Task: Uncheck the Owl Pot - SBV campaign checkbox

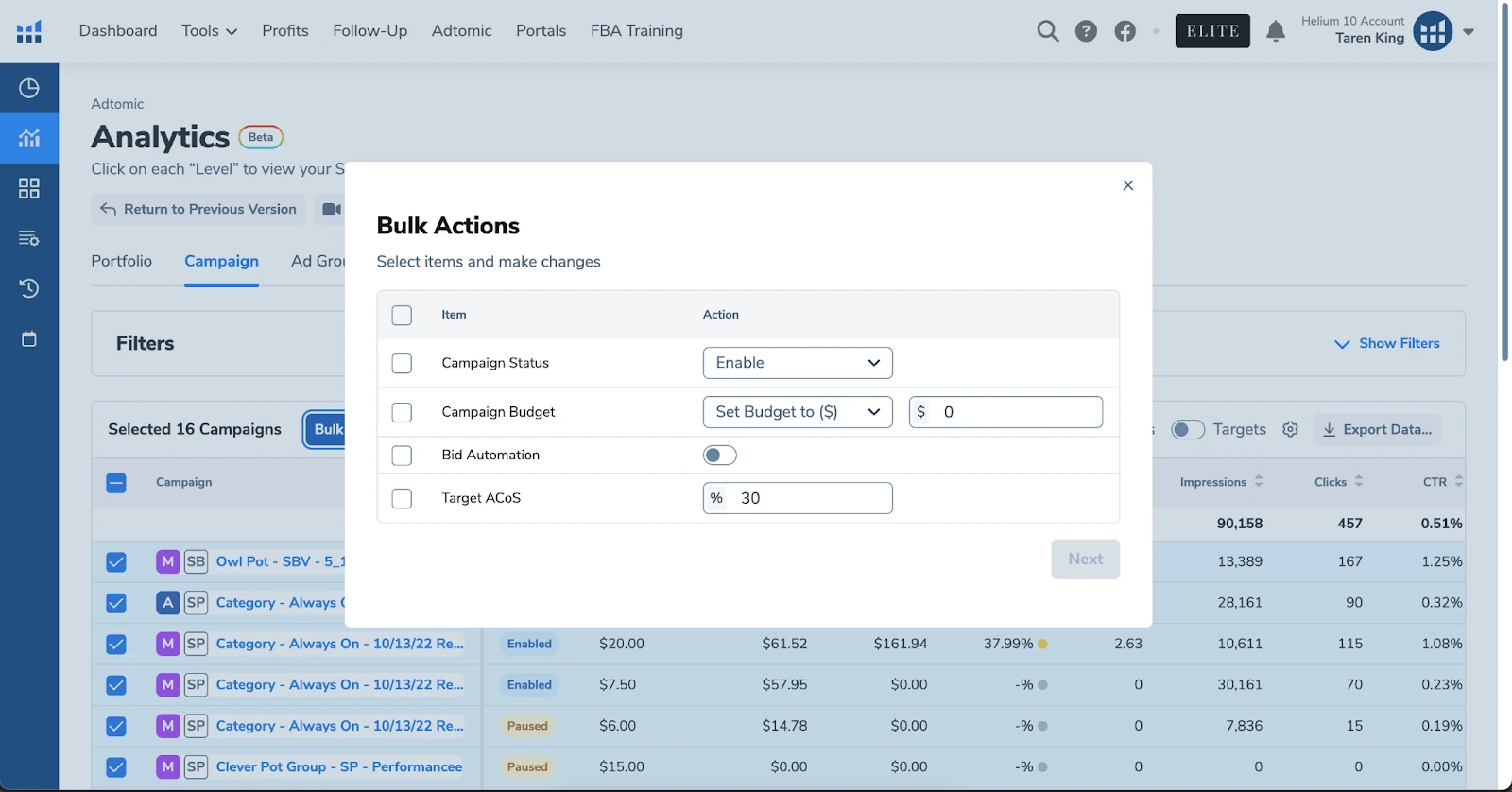Action: click(x=116, y=562)
